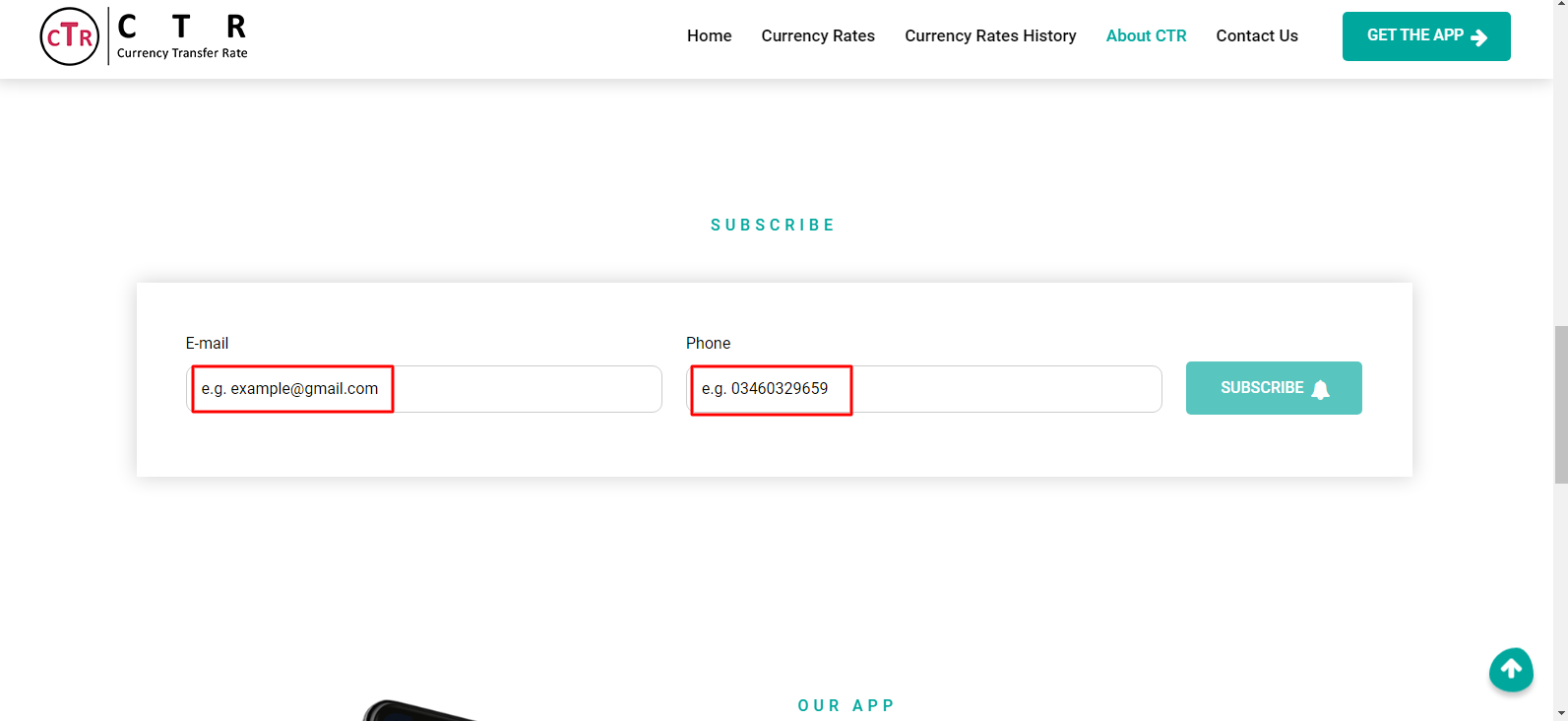The height and width of the screenshot is (721, 1568).
Task: Go to the Home page
Action: [709, 36]
